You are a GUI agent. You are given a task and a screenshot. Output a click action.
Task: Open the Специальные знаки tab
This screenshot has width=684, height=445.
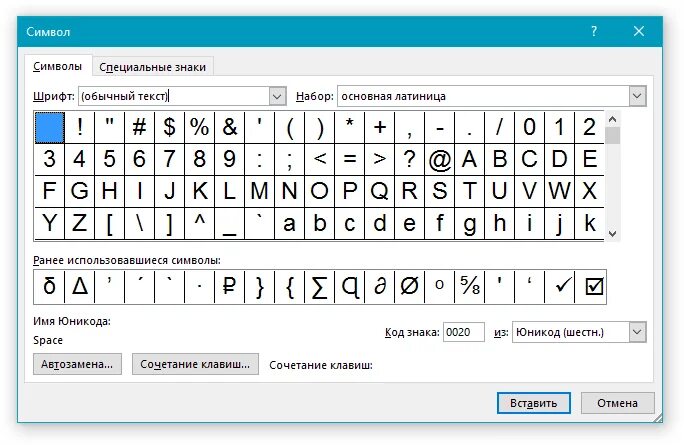coord(152,67)
